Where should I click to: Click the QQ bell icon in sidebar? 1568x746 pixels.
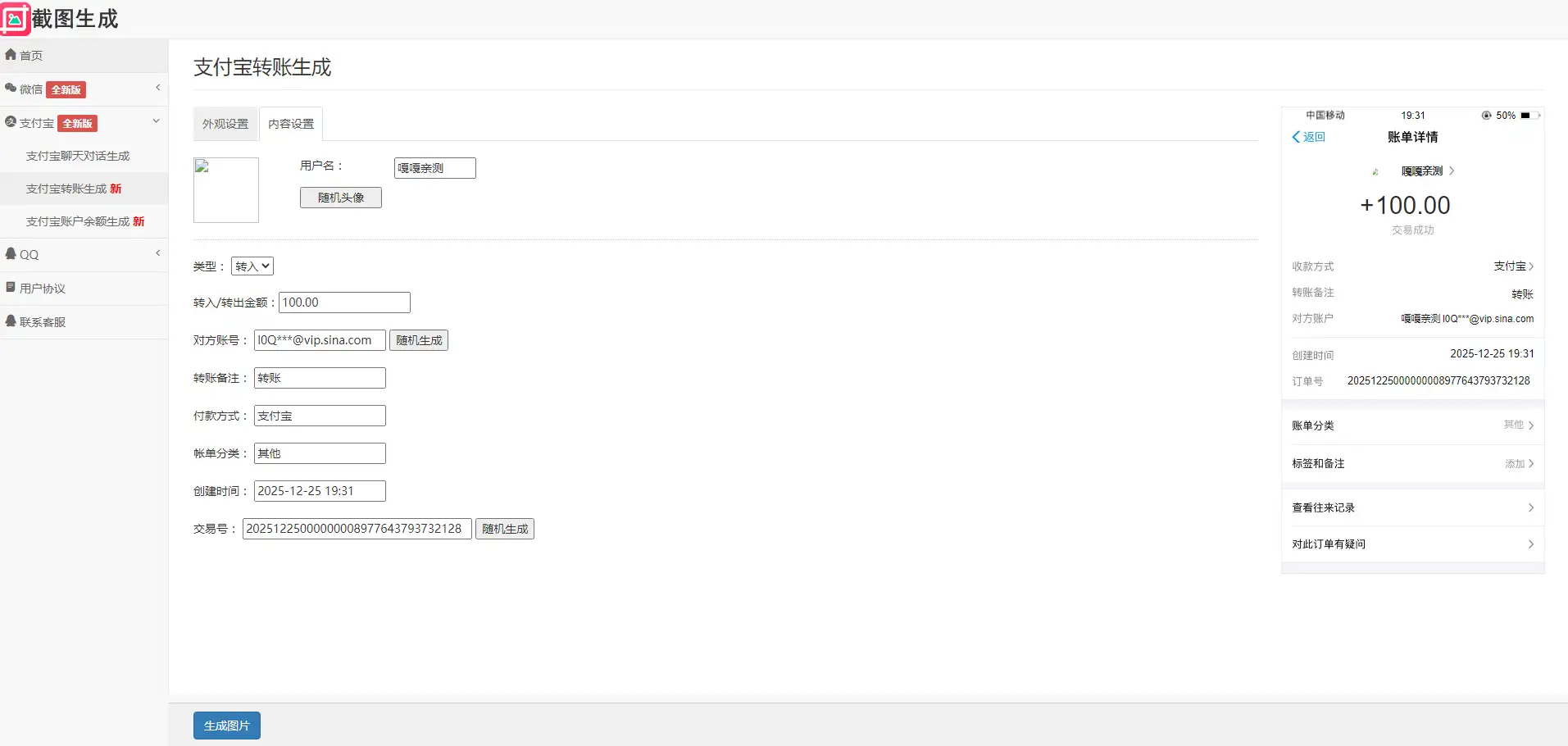click(11, 254)
